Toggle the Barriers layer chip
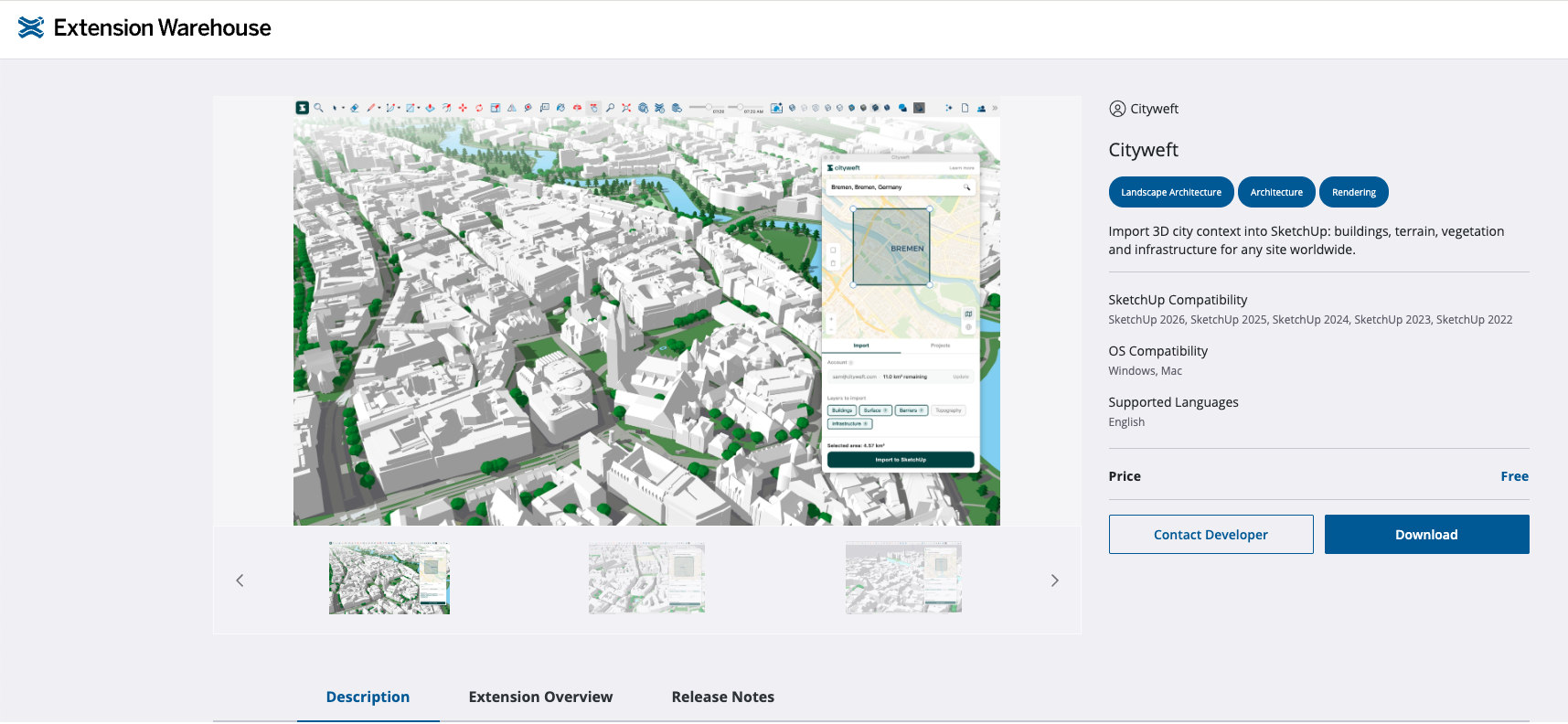The height and width of the screenshot is (724, 1568). click(912, 410)
